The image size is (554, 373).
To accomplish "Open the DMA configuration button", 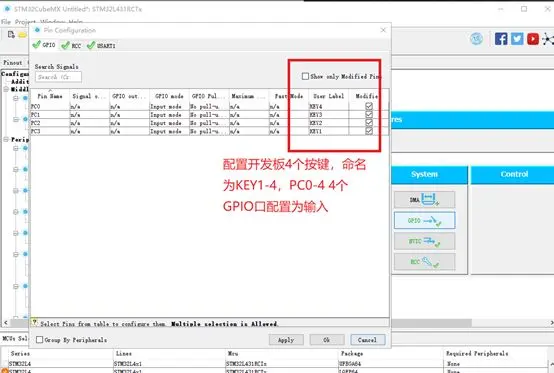I will [x=424, y=200].
